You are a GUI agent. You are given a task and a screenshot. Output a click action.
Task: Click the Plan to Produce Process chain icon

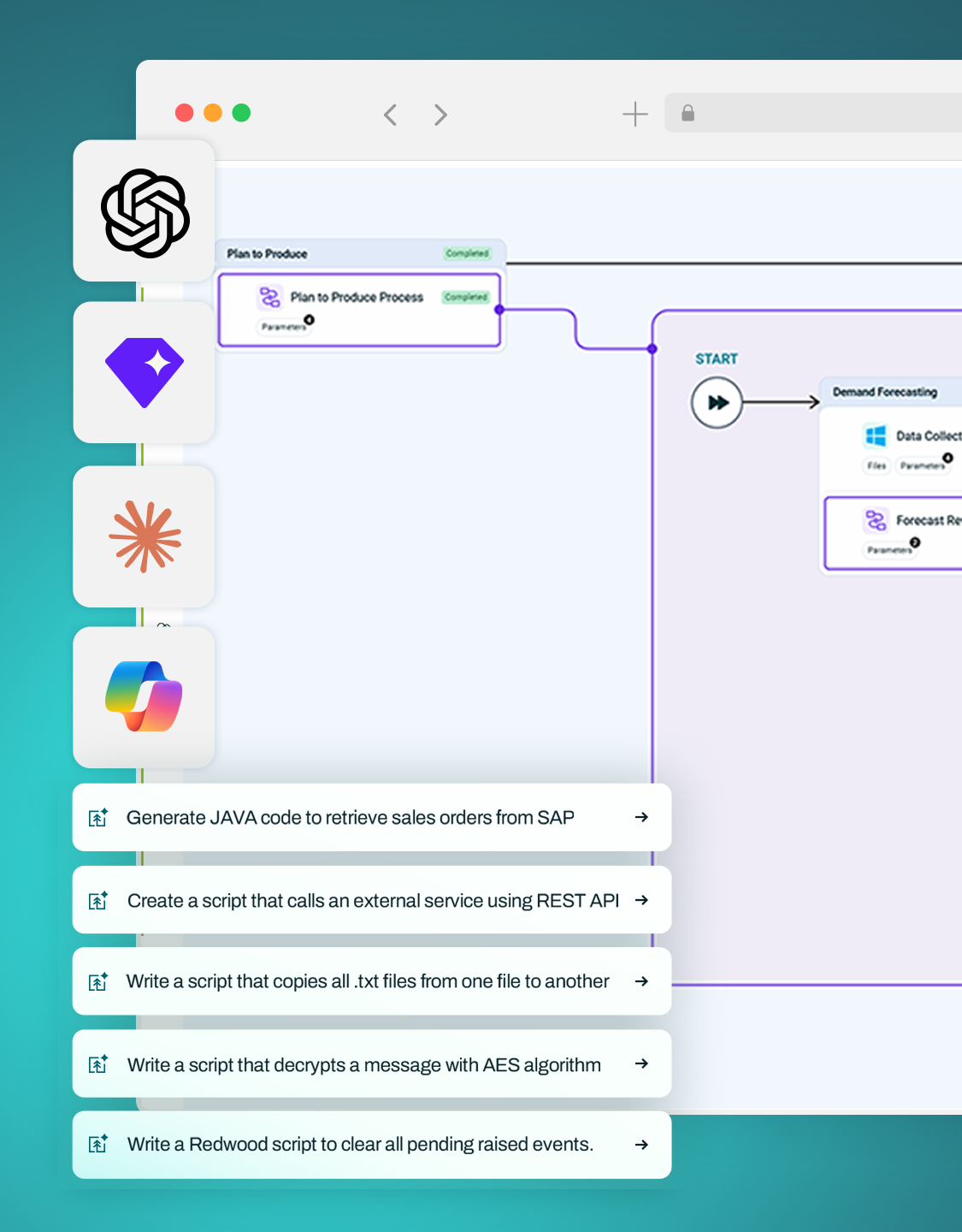270,297
